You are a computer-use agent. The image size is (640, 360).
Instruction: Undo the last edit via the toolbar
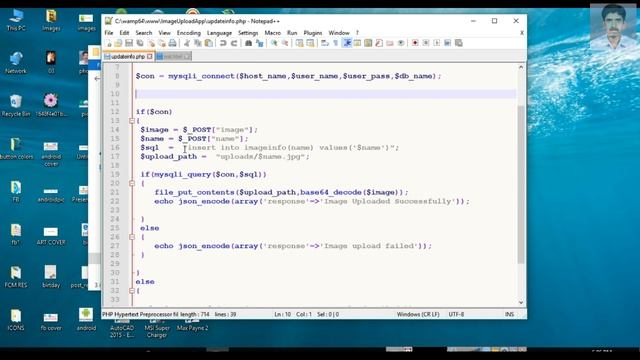223,43
